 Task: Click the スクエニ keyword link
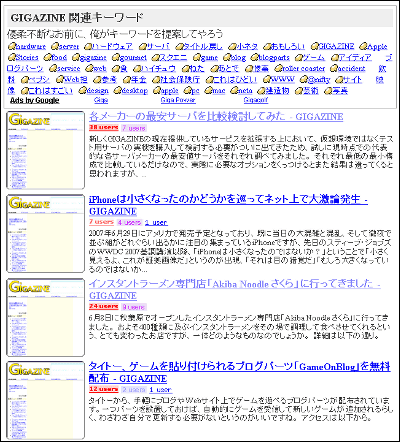(x=173, y=57)
